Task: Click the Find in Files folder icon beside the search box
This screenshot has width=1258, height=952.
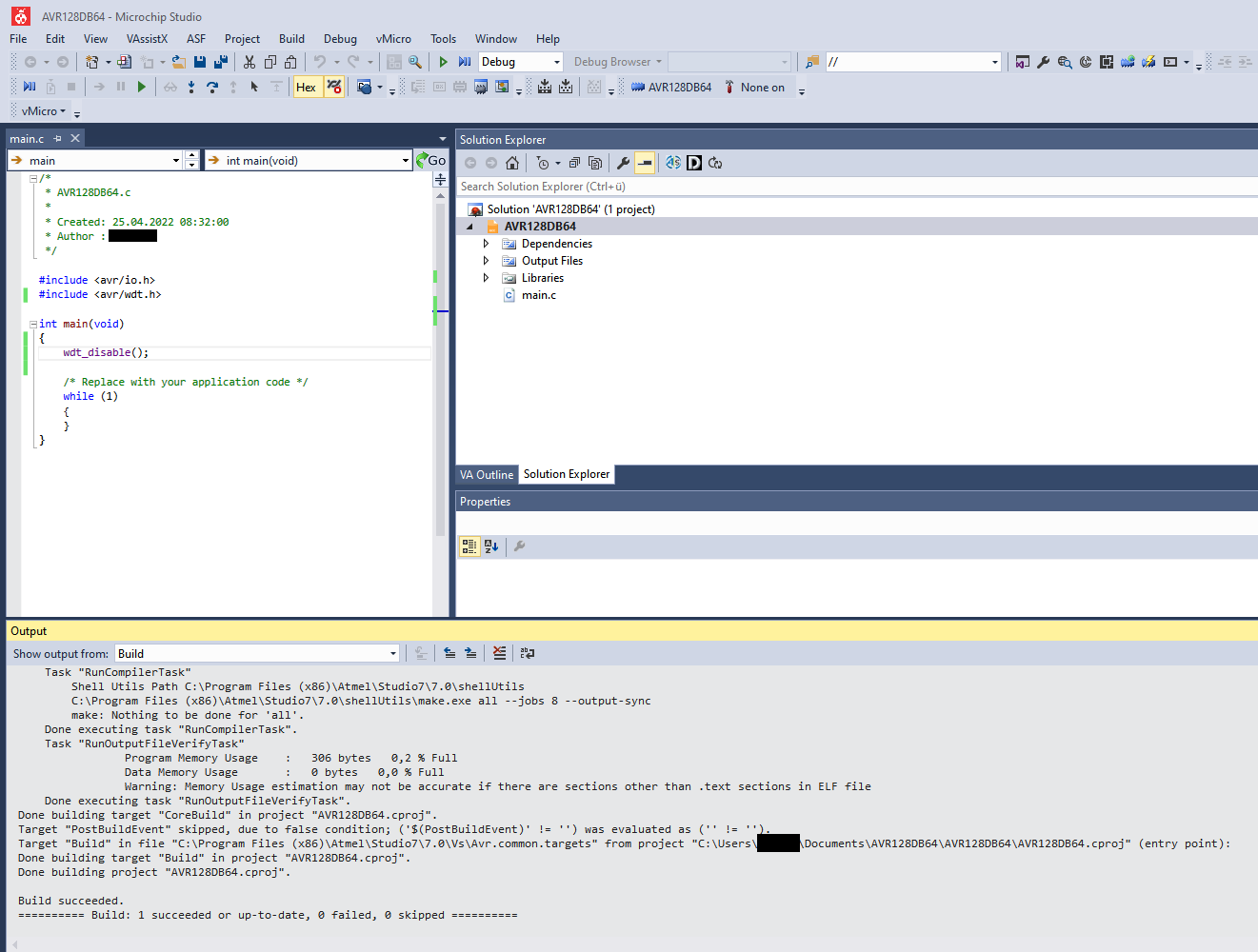Action: (812, 62)
